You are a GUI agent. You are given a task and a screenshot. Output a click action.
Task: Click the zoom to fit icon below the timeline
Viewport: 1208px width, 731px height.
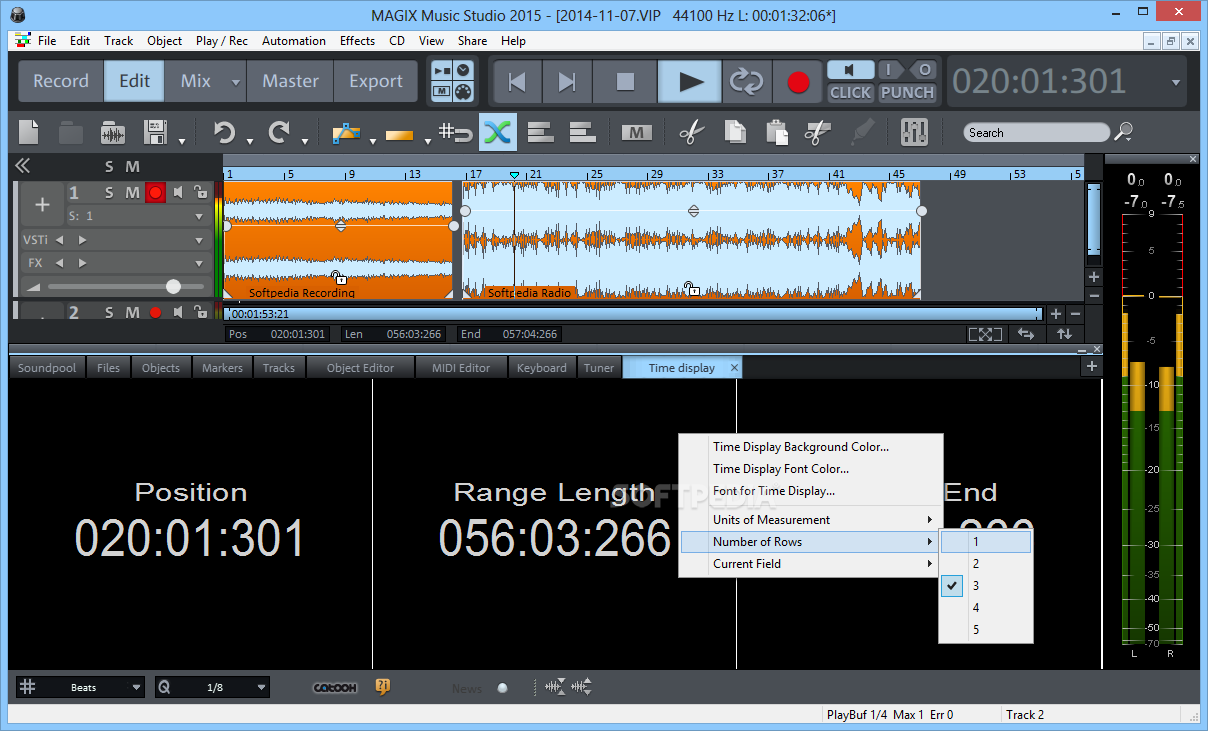click(985, 334)
